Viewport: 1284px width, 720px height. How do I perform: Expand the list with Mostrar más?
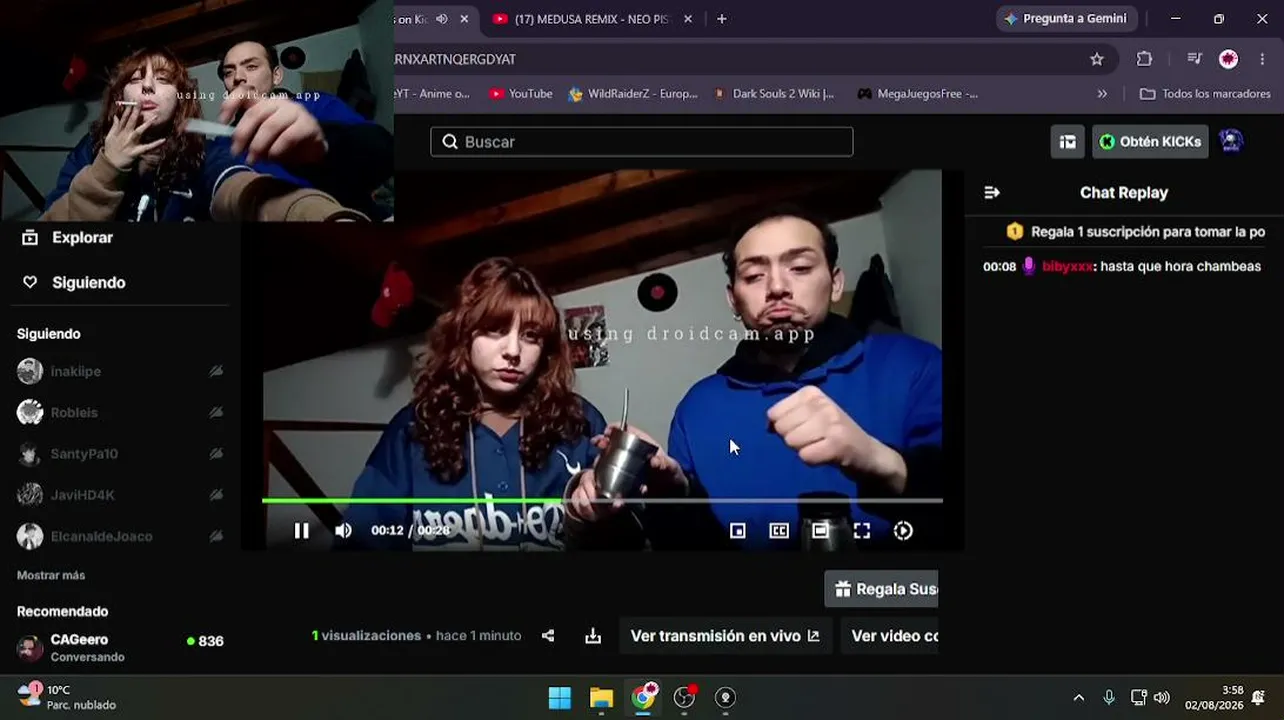tap(51, 576)
